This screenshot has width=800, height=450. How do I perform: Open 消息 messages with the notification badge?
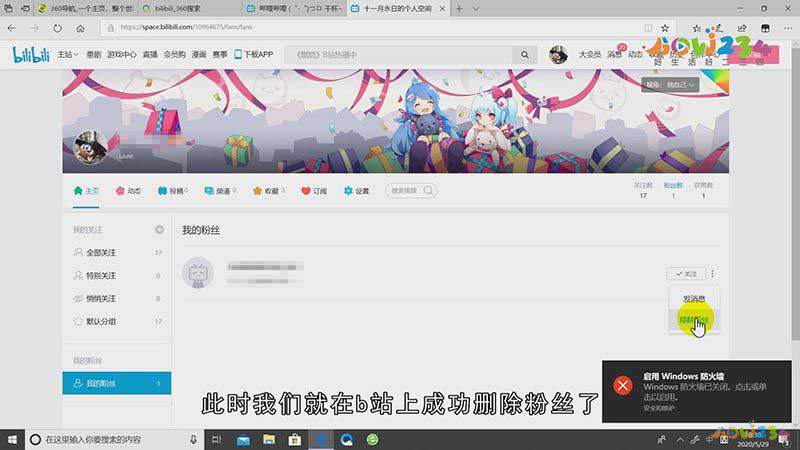(x=614, y=54)
